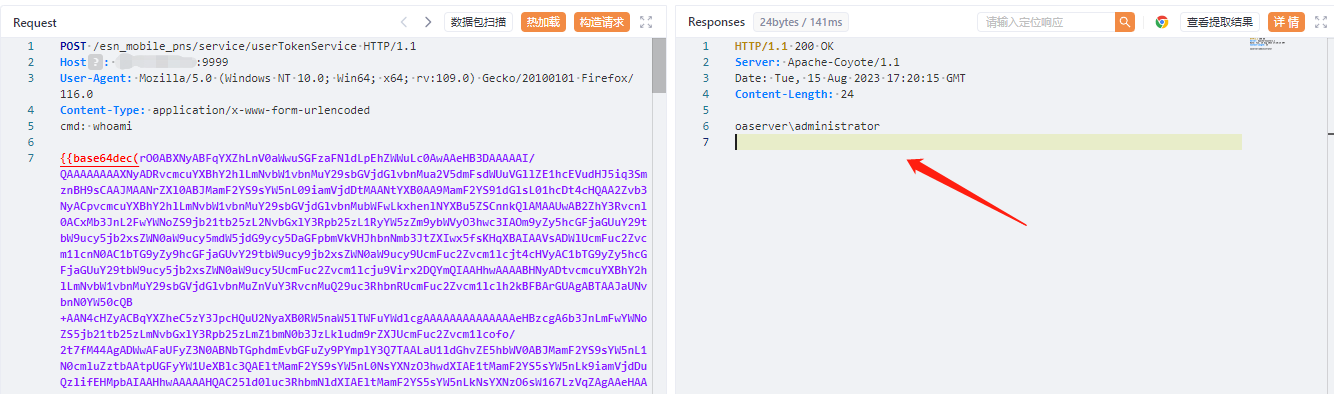Click the Date header in response
This screenshot has width=1334, height=394.
(850, 78)
